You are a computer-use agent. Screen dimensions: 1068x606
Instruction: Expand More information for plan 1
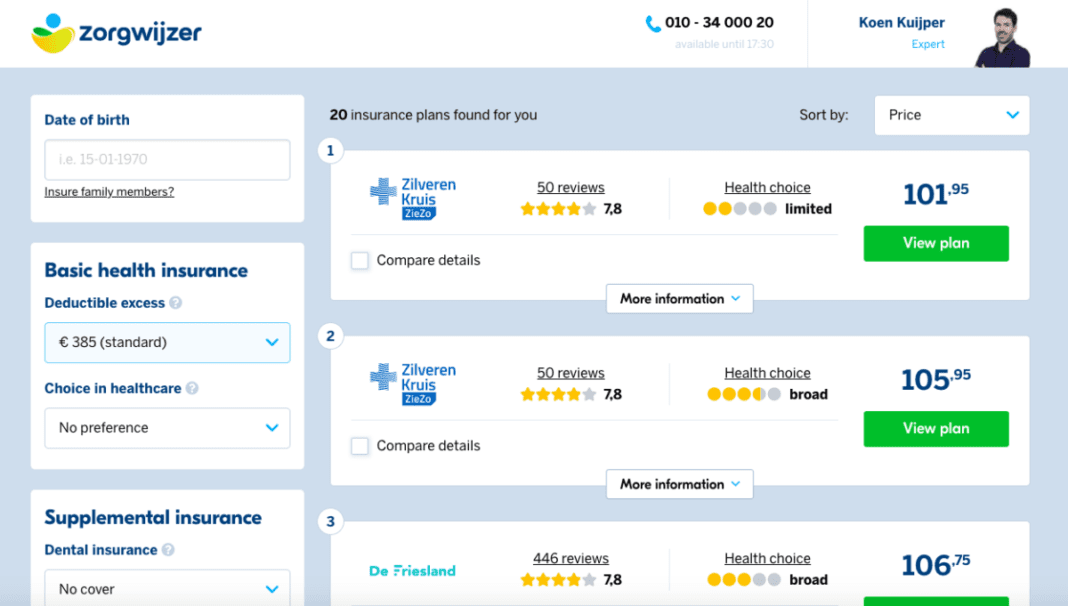tap(679, 298)
